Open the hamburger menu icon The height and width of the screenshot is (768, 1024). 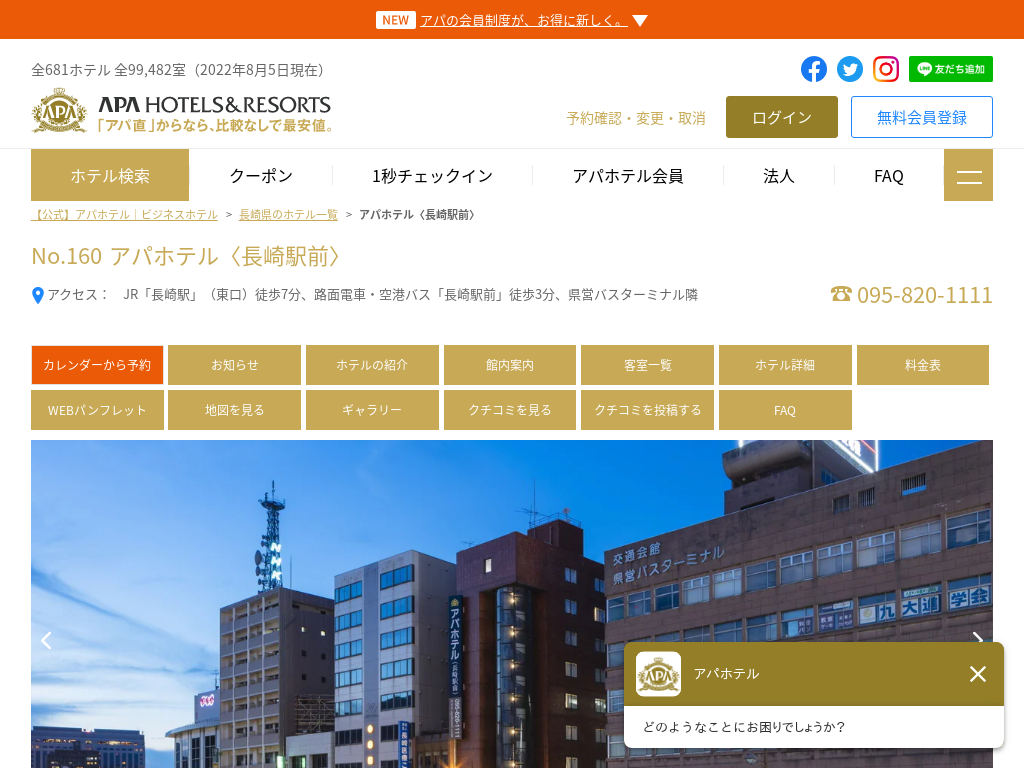click(x=968, y=175)
